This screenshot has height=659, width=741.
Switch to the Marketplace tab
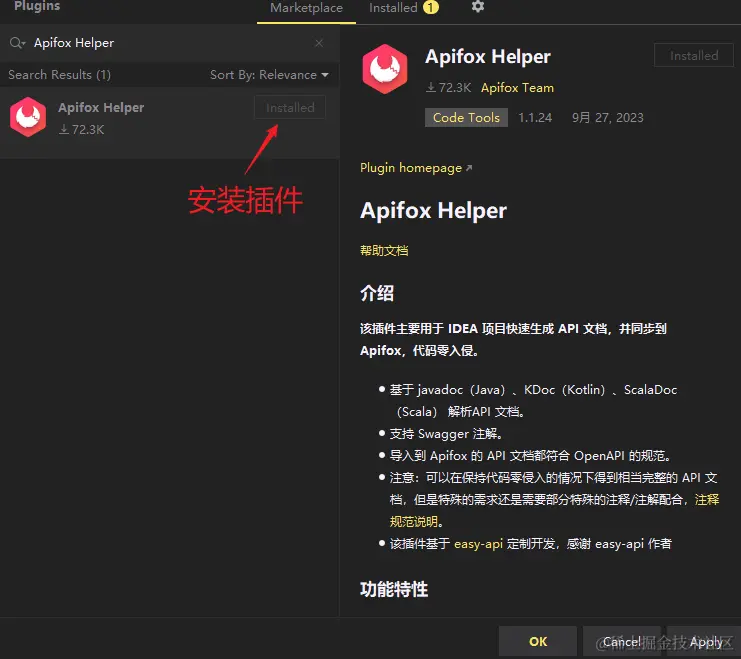[306, 8]
